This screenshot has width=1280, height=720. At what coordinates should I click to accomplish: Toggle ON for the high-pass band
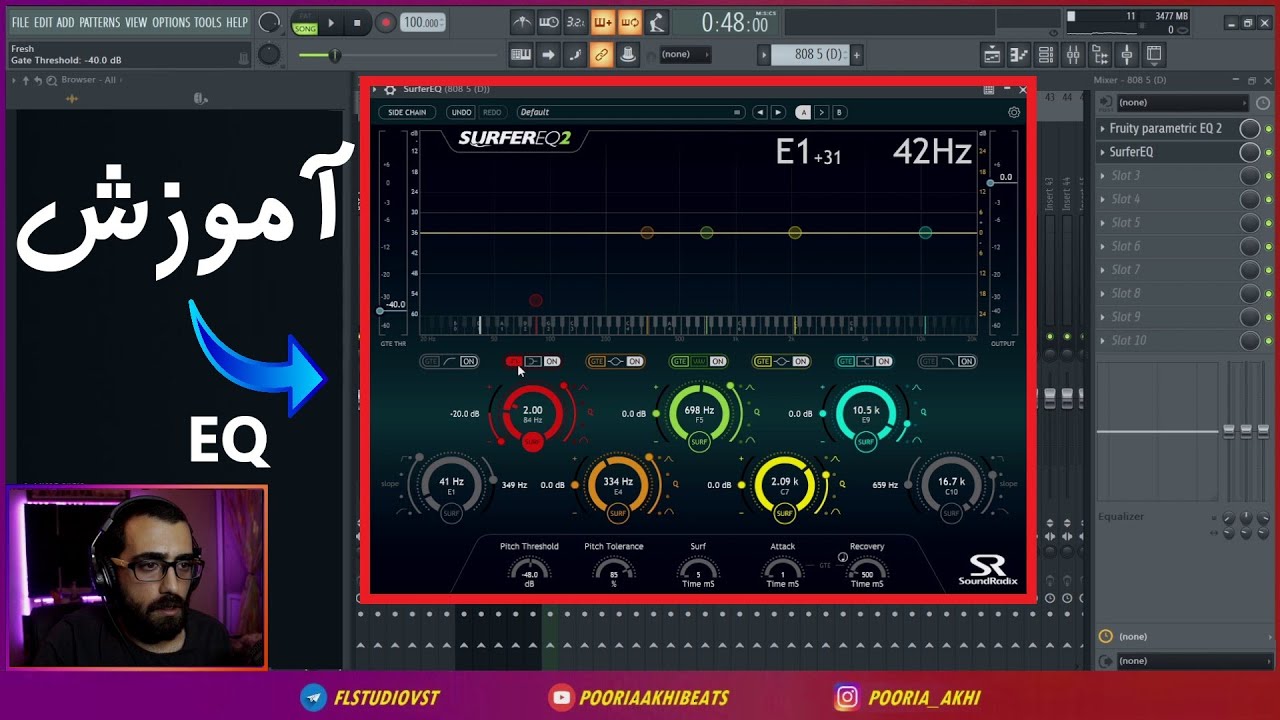point(468,361)
